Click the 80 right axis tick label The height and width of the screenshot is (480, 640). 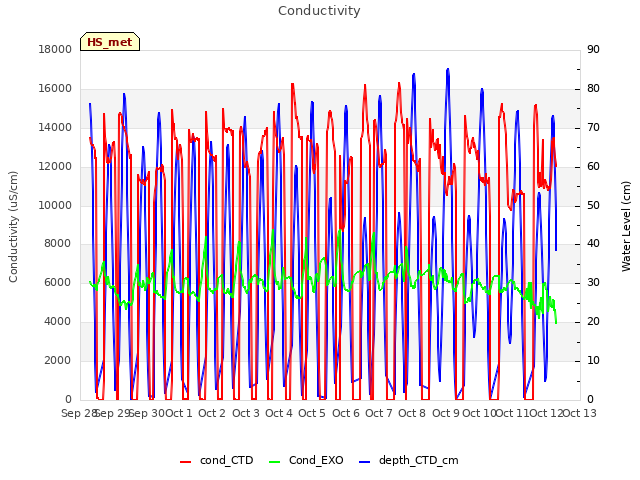(x=593, y=89)
